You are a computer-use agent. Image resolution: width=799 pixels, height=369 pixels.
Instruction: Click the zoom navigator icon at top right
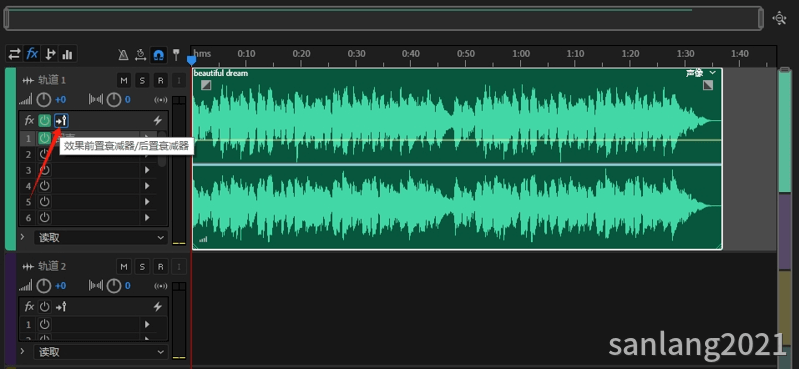point(779,18)
